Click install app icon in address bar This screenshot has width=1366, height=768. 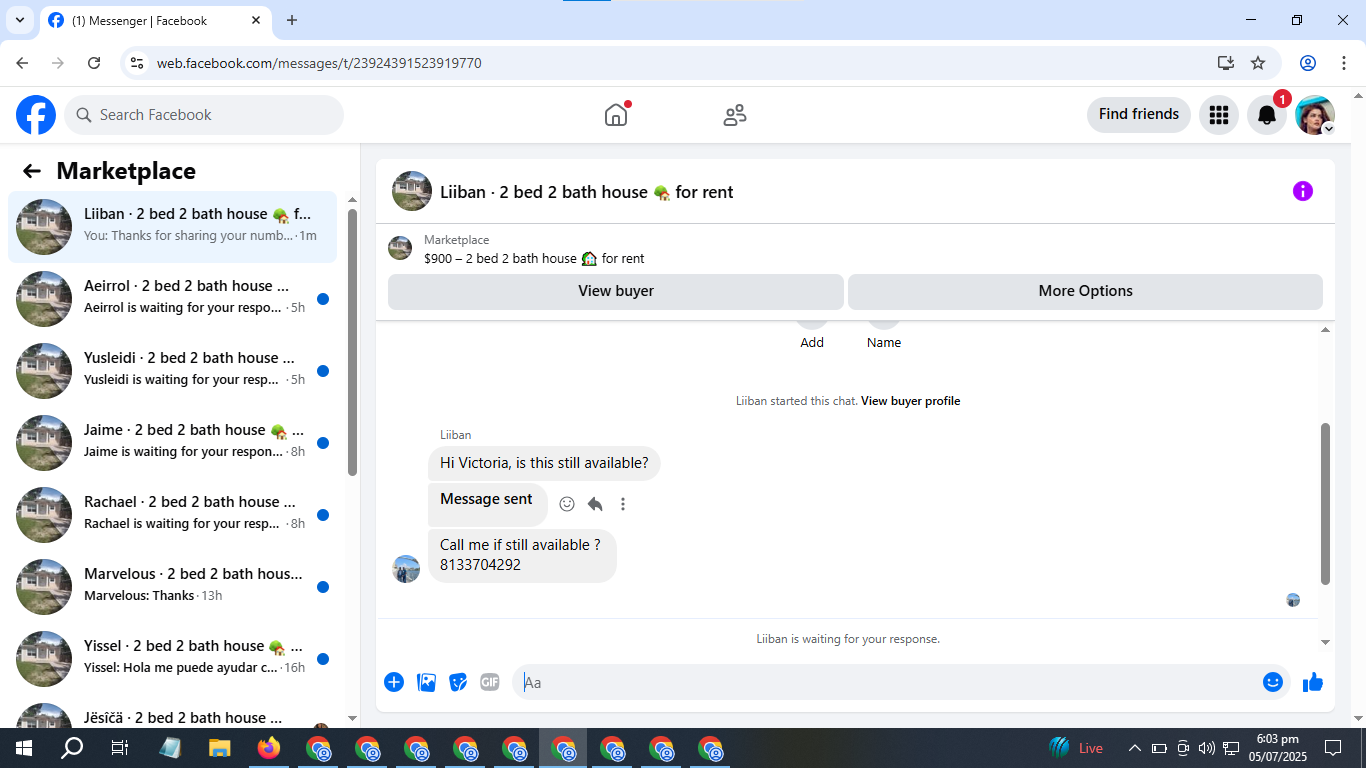point(1226,63)
